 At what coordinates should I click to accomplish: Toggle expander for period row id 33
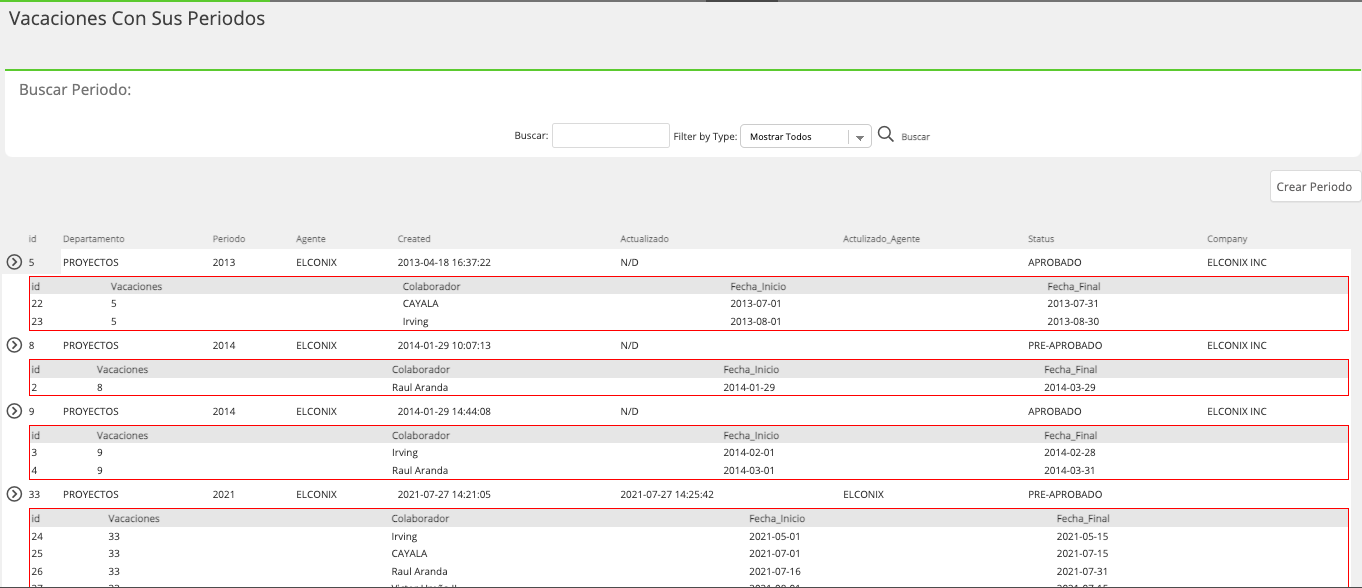coord(14,494)
